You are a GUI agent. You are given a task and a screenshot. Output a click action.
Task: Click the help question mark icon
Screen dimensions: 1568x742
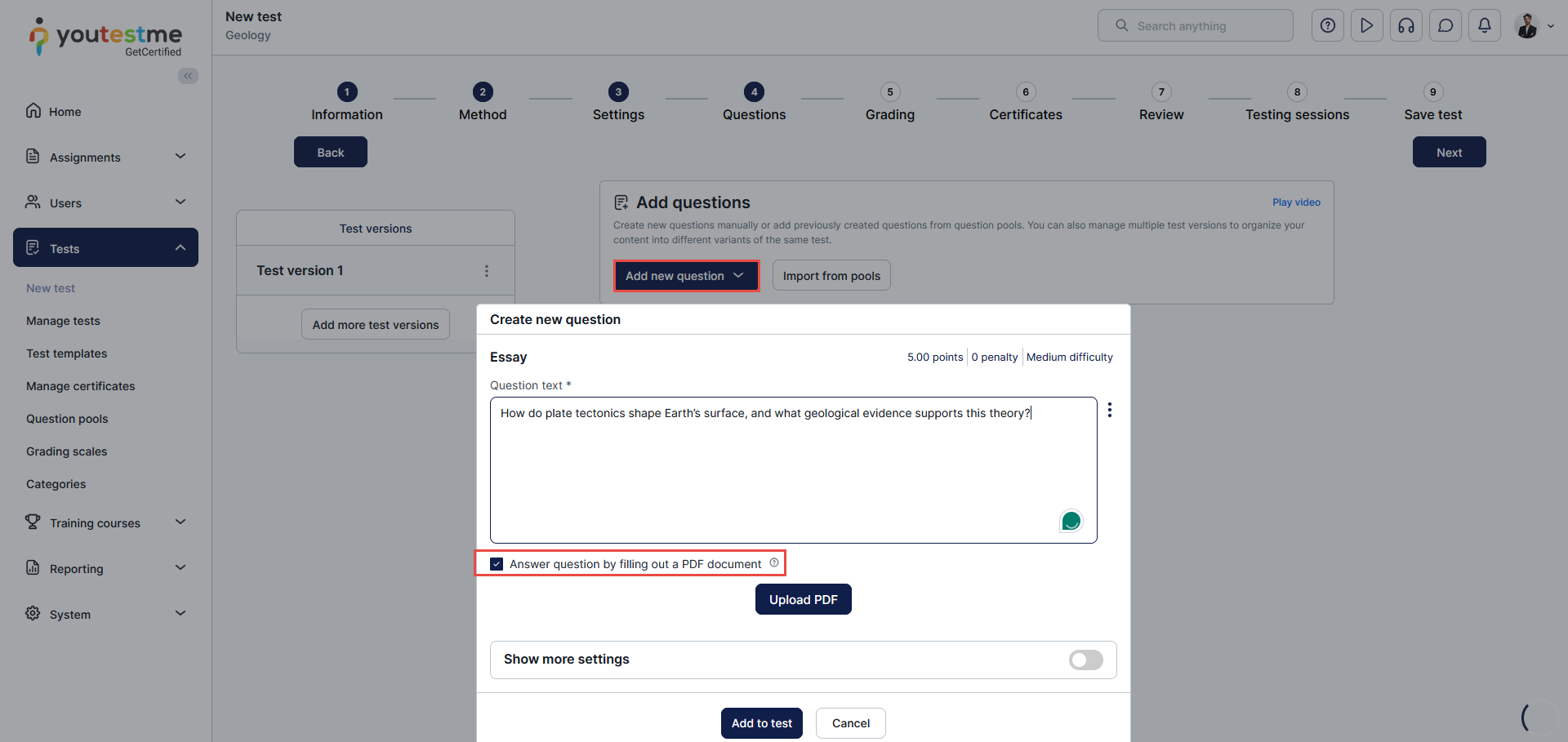point(1327,25)
